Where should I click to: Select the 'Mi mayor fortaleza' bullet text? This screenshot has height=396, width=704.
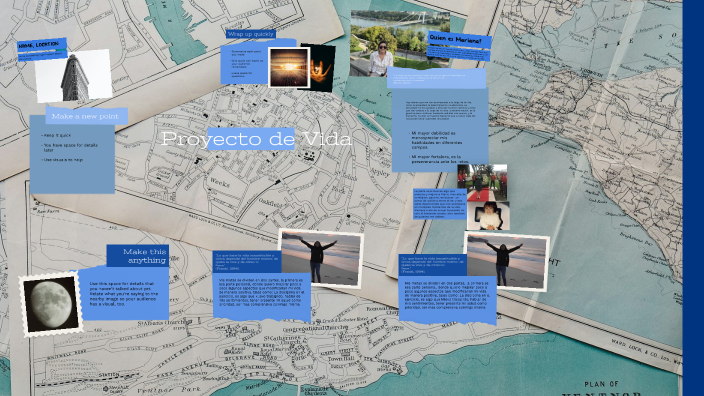point(439,159)
